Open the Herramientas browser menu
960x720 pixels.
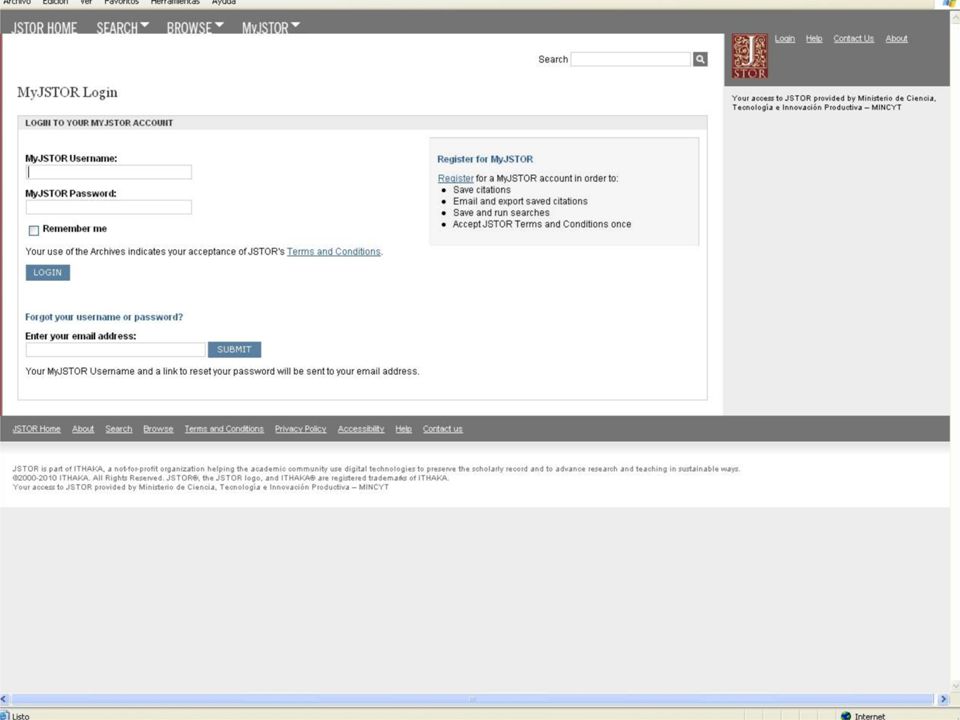pos(175,2)
